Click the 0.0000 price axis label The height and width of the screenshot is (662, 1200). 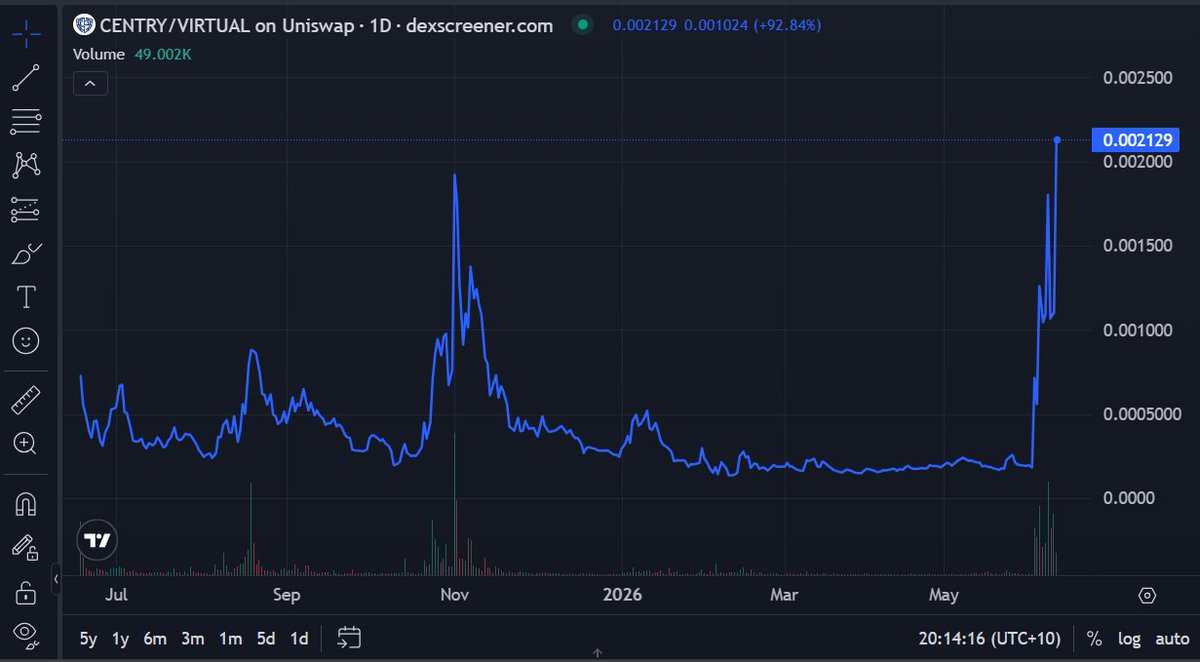[1127, 497]
